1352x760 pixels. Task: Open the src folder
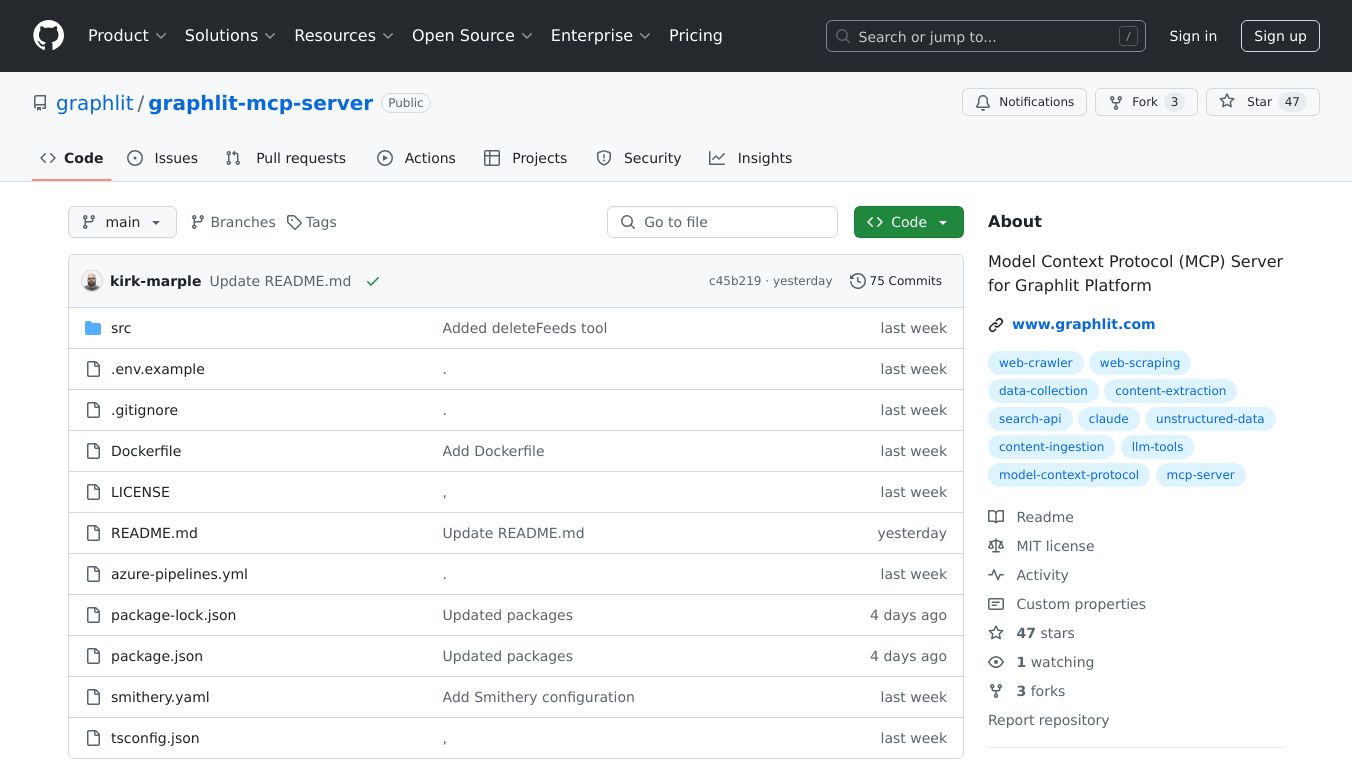tap(121, 328)
